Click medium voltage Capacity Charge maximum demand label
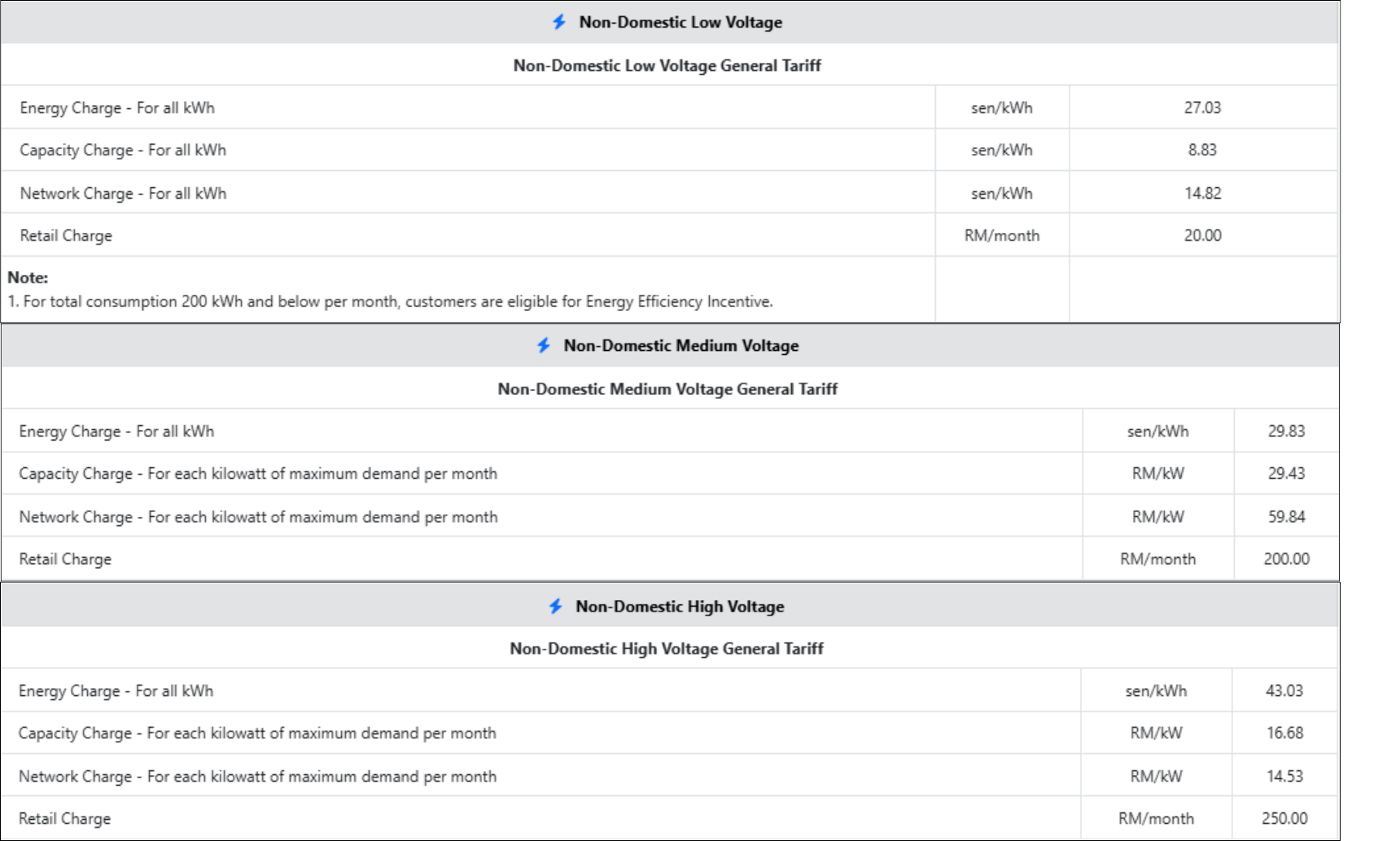This screenshot has width=1400, height=841. click(258, 473)
